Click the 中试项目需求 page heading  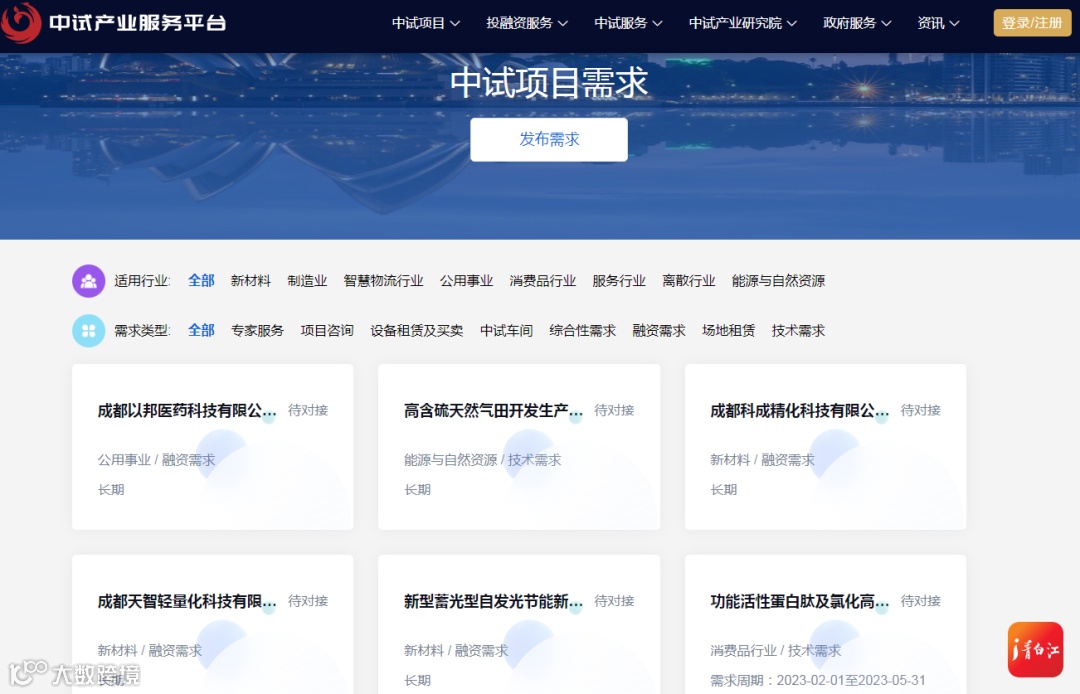pos(549,83)
